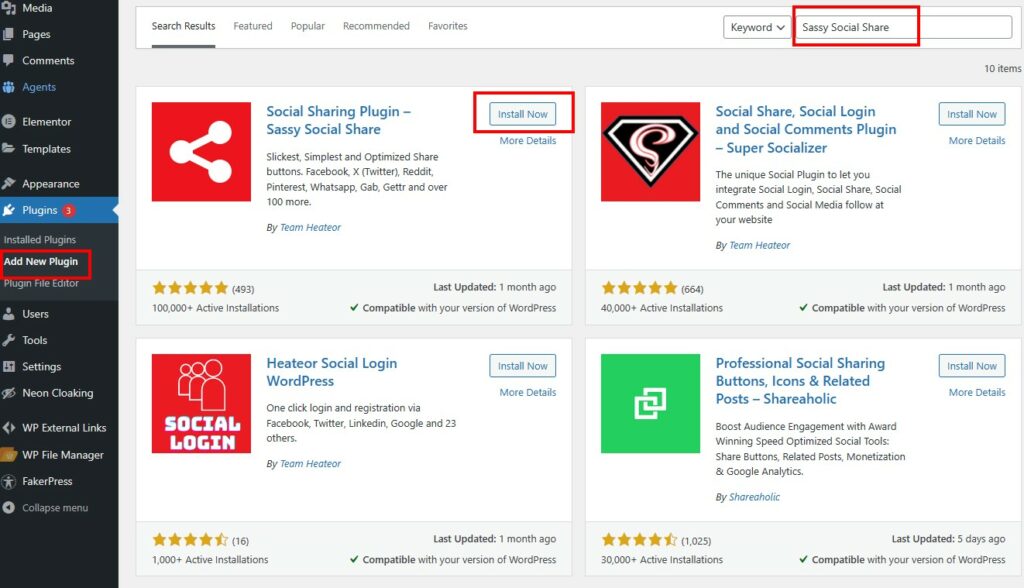Click Team Heateor author link under Super Socializer
This screenshot has height=588, width=1024.
[760, 245]
